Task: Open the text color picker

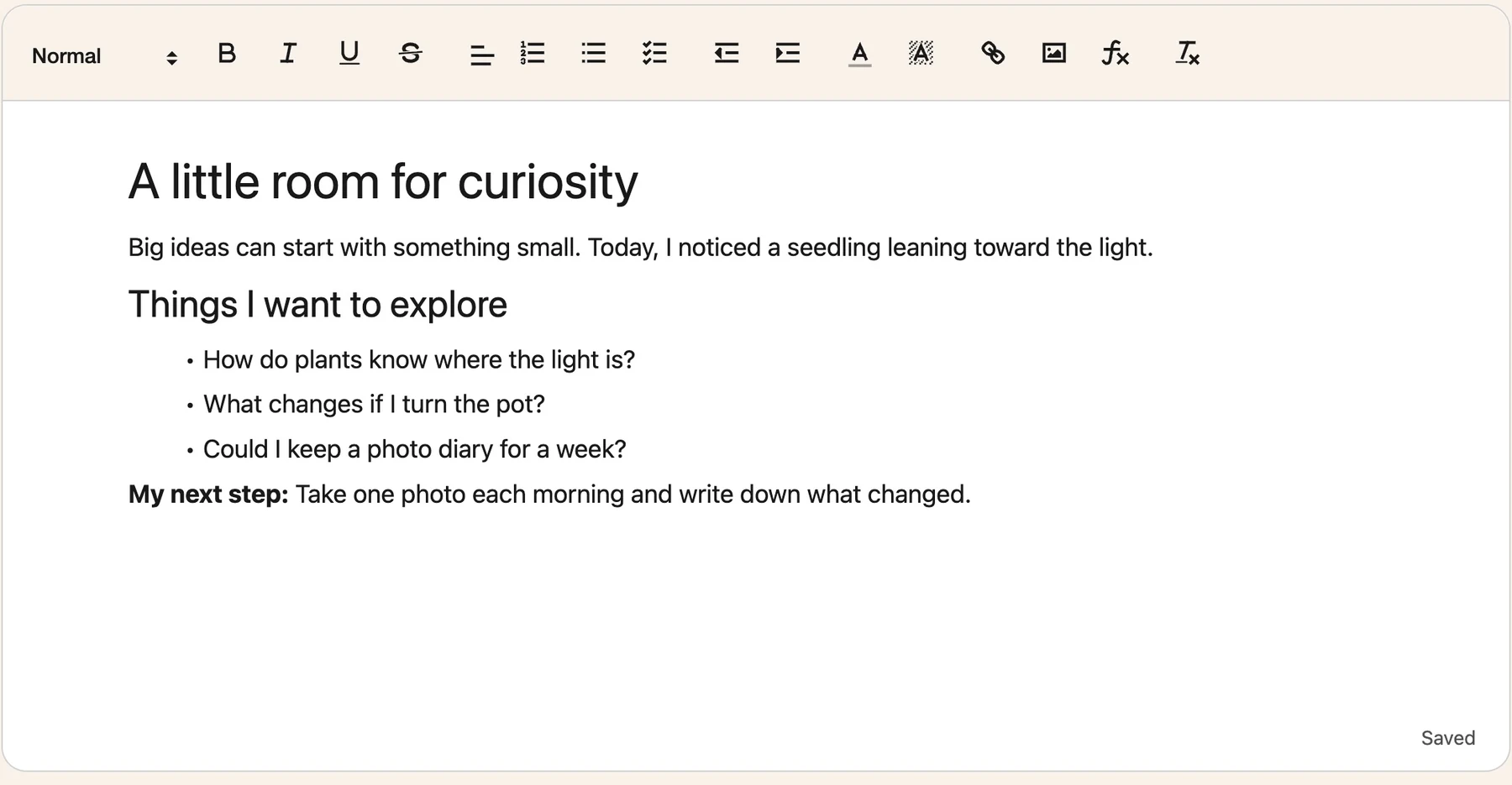Action: (x=859, y=54)
